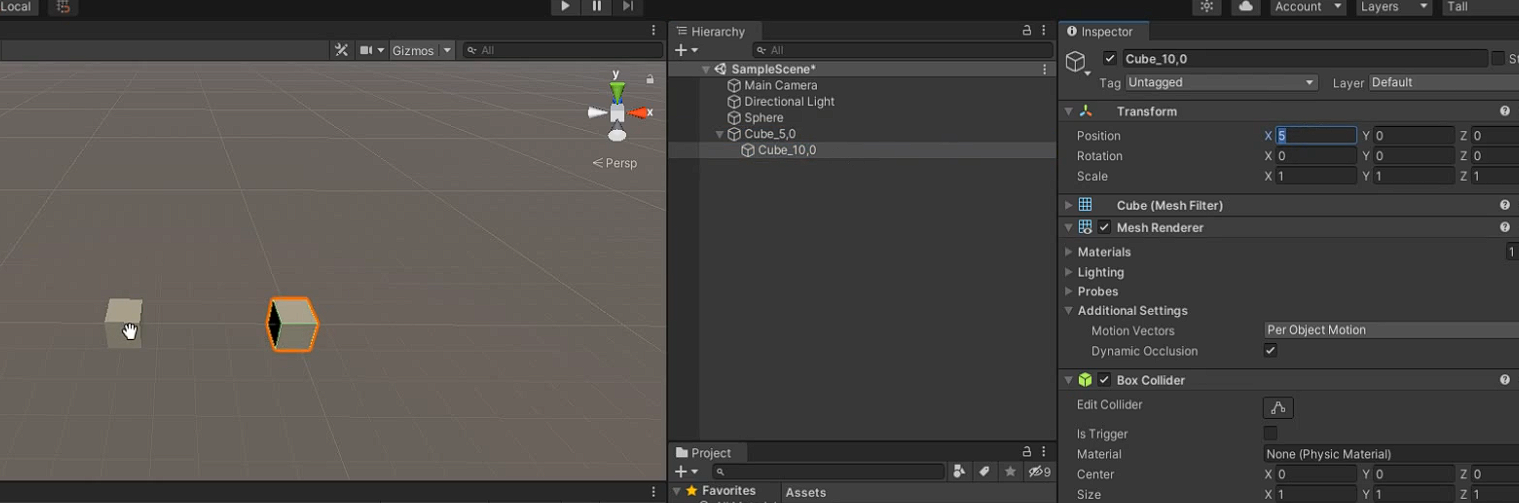Toggle Persp projection label
This screenshot has height=503, width=1519.
[x=615, y=163]
